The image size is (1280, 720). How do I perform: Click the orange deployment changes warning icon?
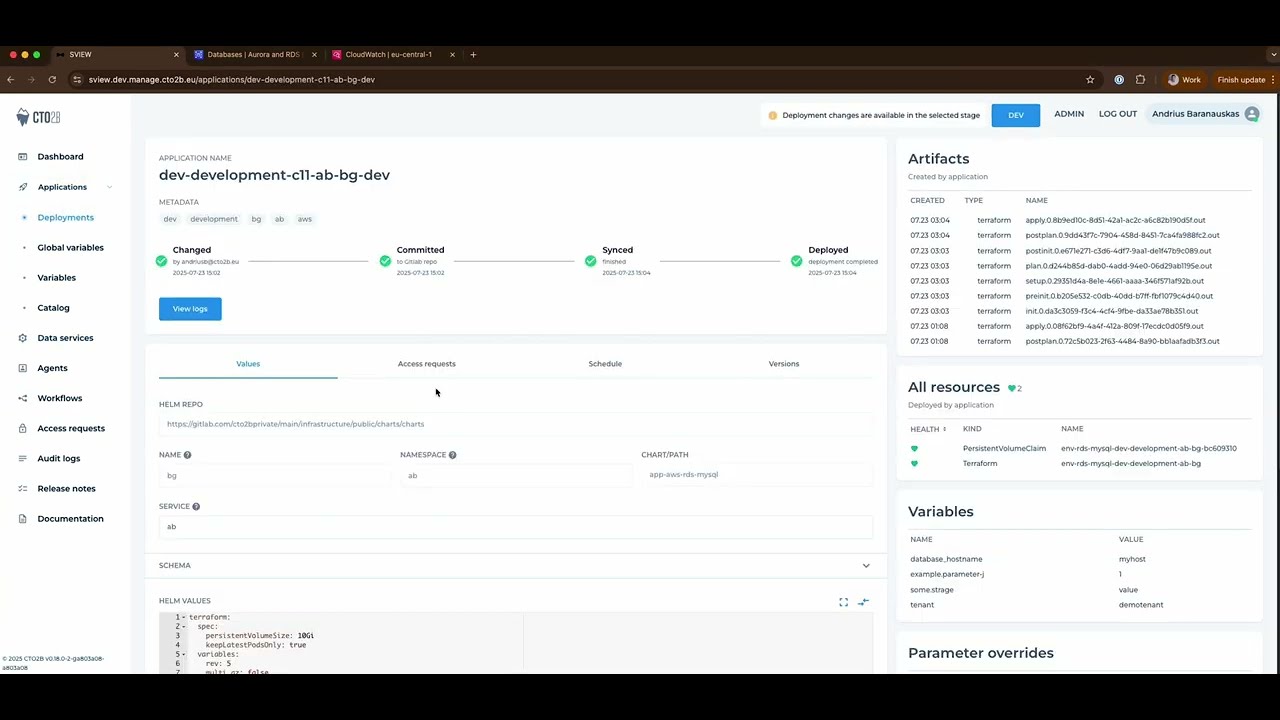click(x=772, y=116)
